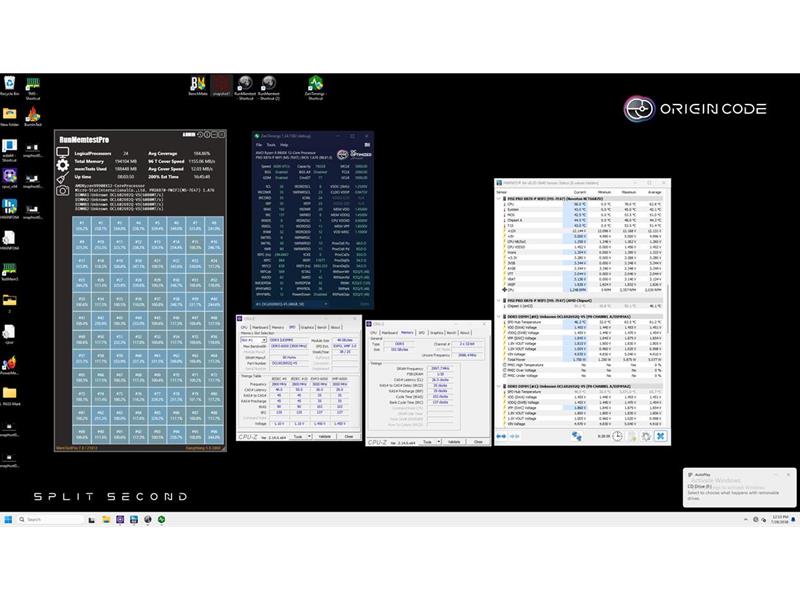Open the memory slot selection dropdown in CPU-Z
Image resolution: width=800 pixels, height=600 pixels.
pyautogui.click(x=253, y=340)
